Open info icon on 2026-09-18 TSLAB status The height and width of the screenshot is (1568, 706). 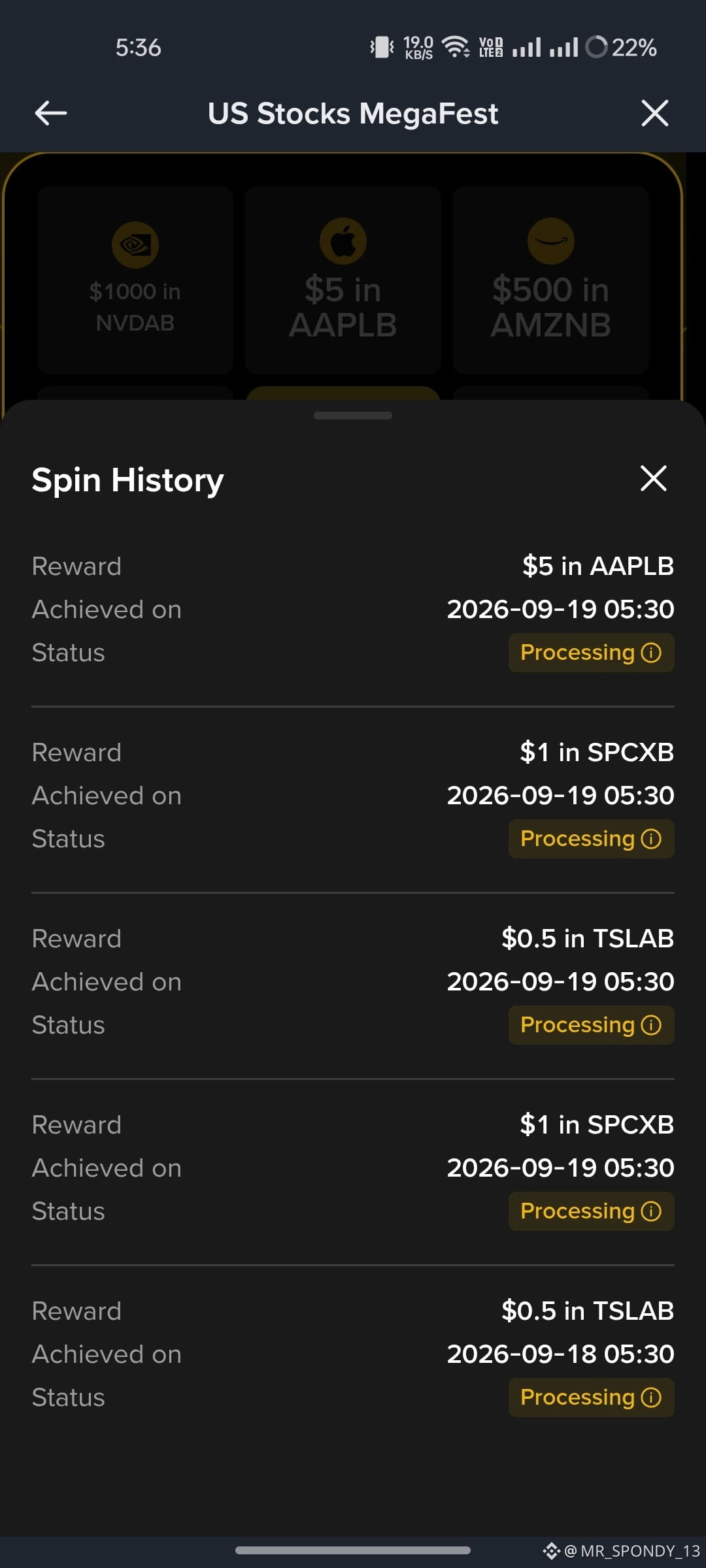[651, 1397]
